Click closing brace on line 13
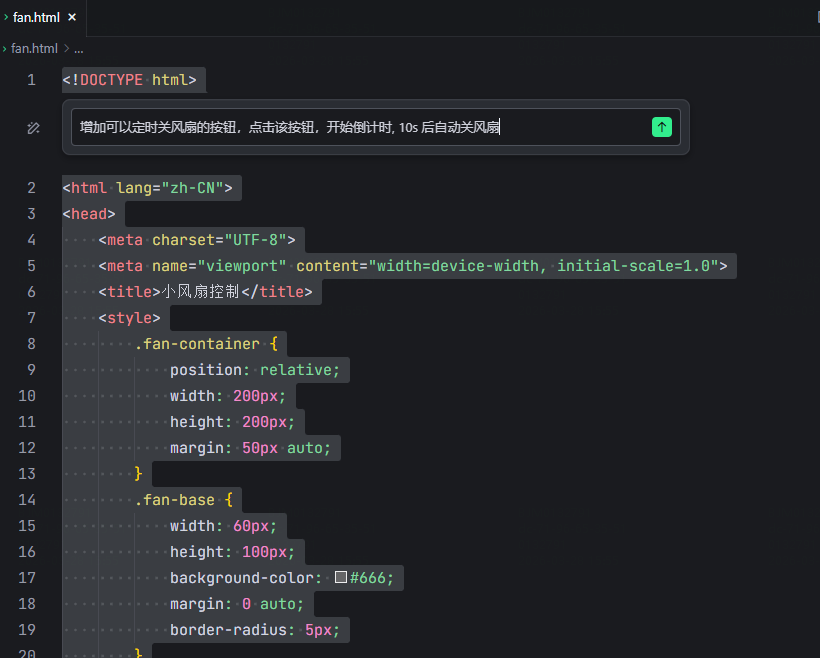The height and width of the screenshot is (658, 820). [138, 473]
